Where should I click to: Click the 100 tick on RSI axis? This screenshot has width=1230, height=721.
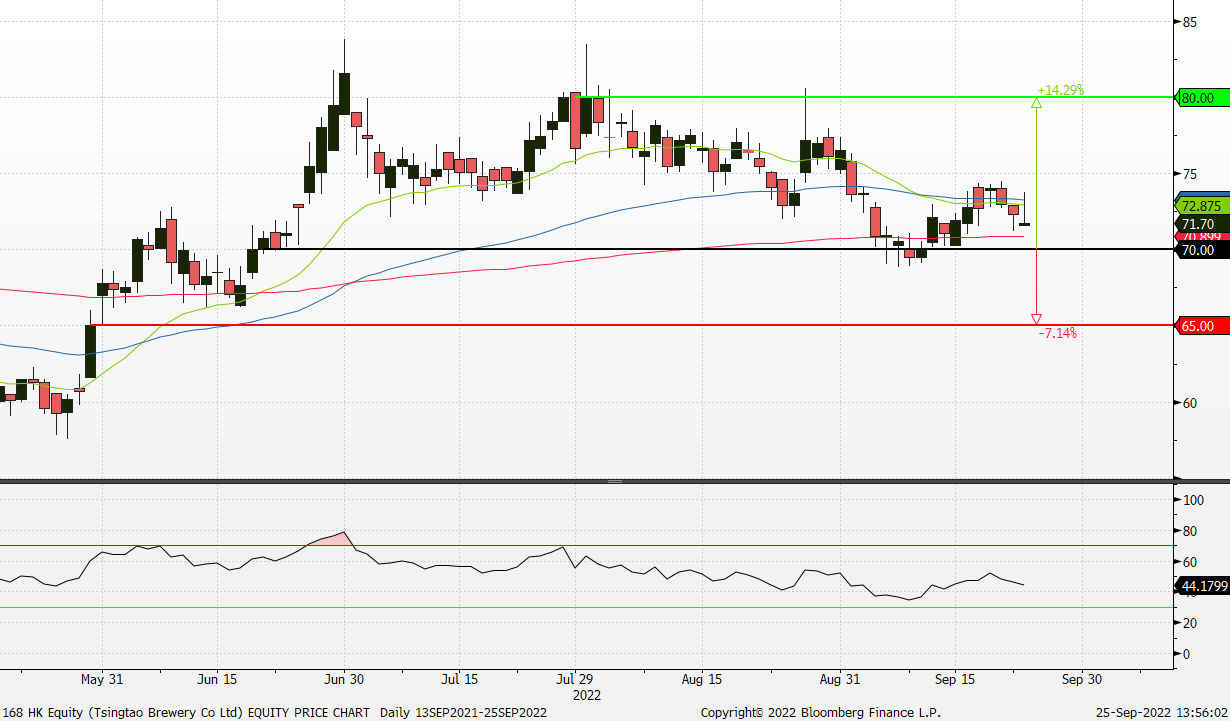(1192, 501)
